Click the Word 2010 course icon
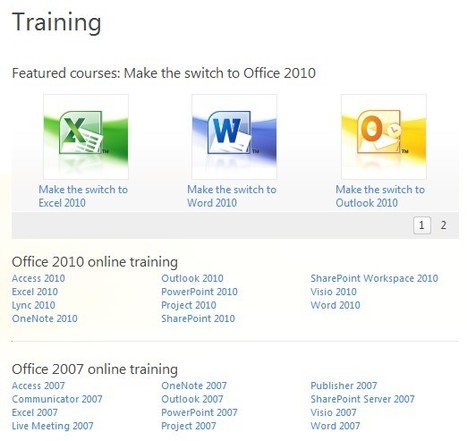This screenshot has width=467, height=441. coord(234,137)
